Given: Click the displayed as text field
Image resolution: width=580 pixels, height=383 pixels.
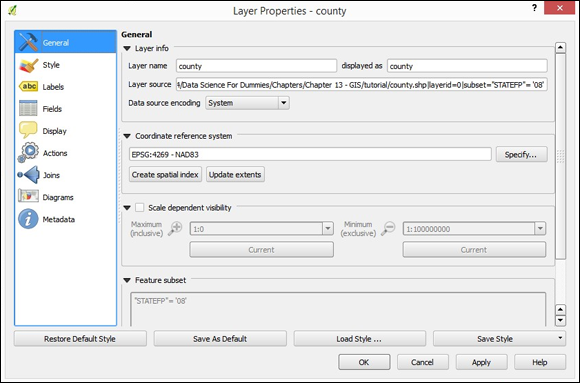Looking at the screenshot, I should pyautogui.click(x=468, y=66).
